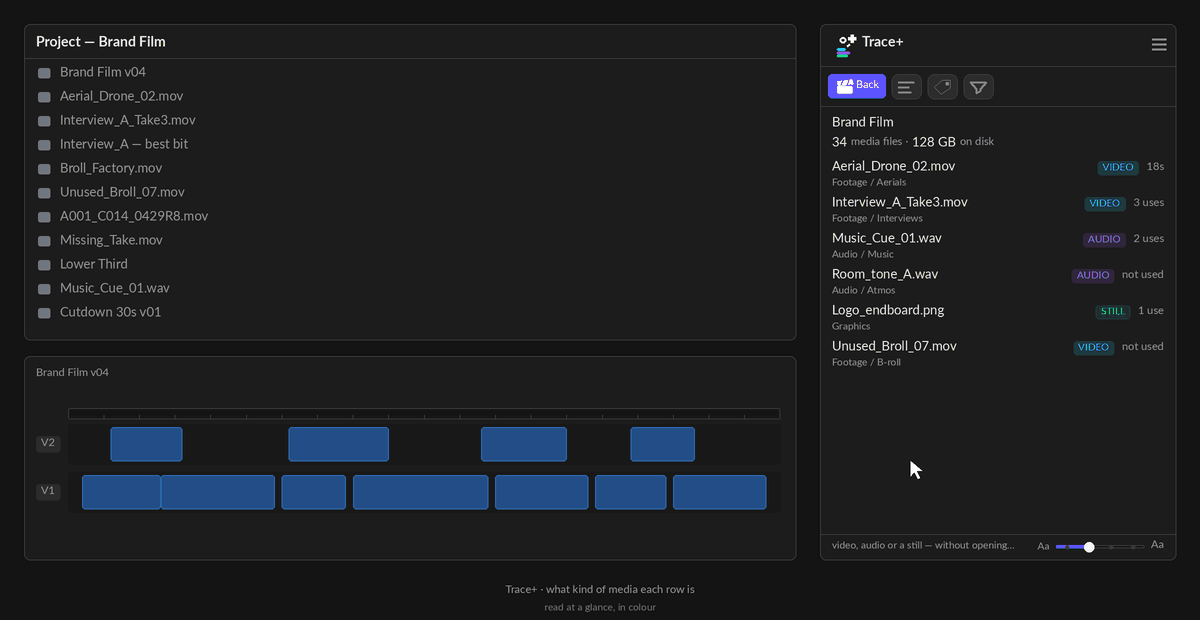Click '34 media files' summary text
Image resolution: width=1200 pixels, height=620 pixels.
867,142
